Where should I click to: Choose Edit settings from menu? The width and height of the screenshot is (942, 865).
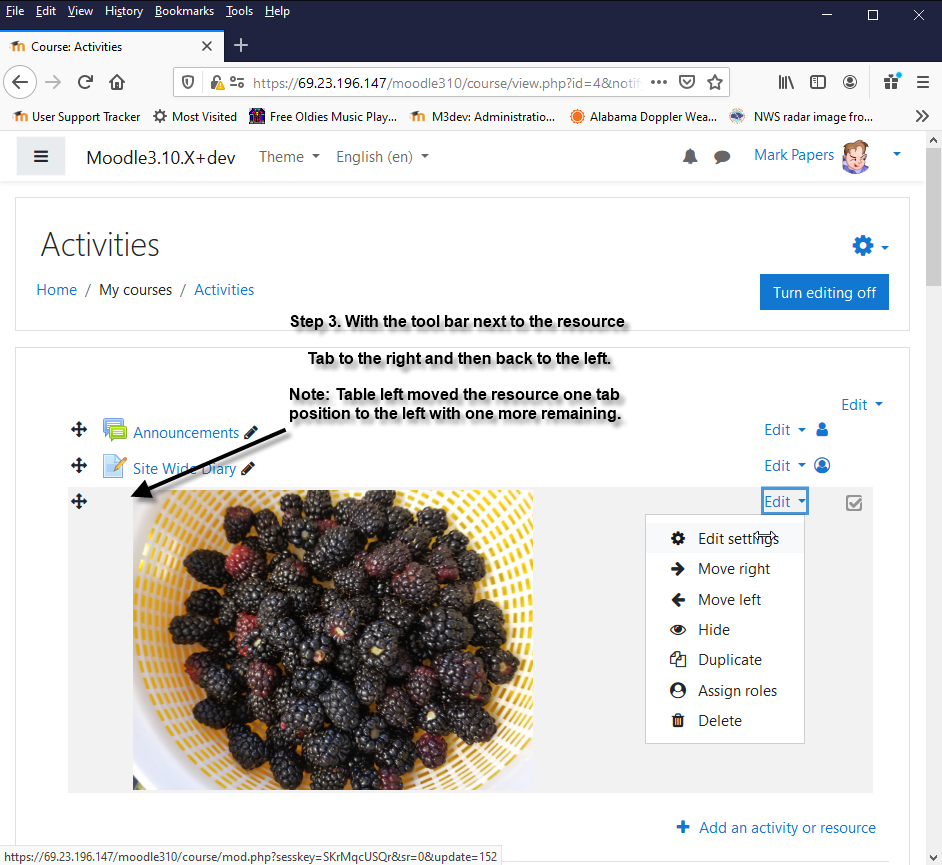point(725,539)
